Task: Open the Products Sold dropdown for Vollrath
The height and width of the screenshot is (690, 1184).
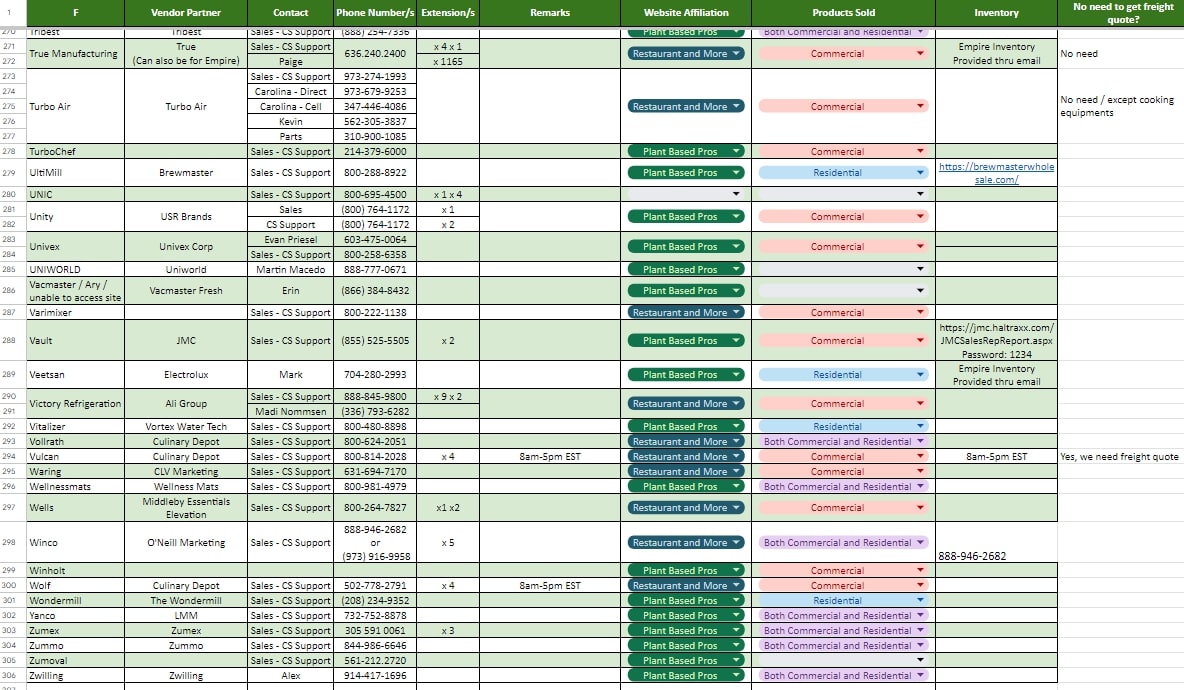Action: click(x=843, y=442)
